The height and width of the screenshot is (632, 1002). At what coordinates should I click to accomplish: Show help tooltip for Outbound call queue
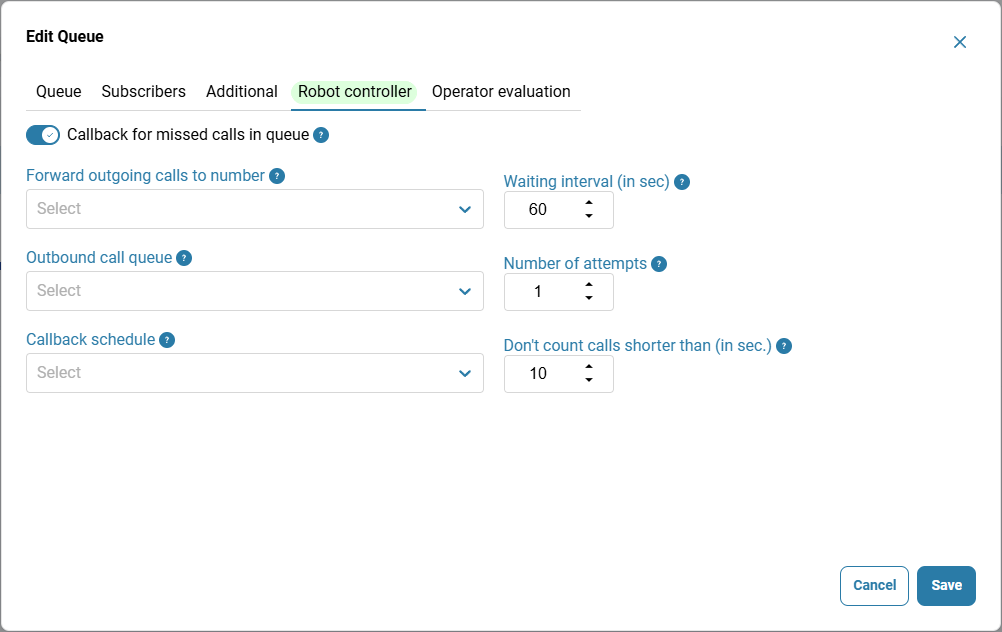184,258
